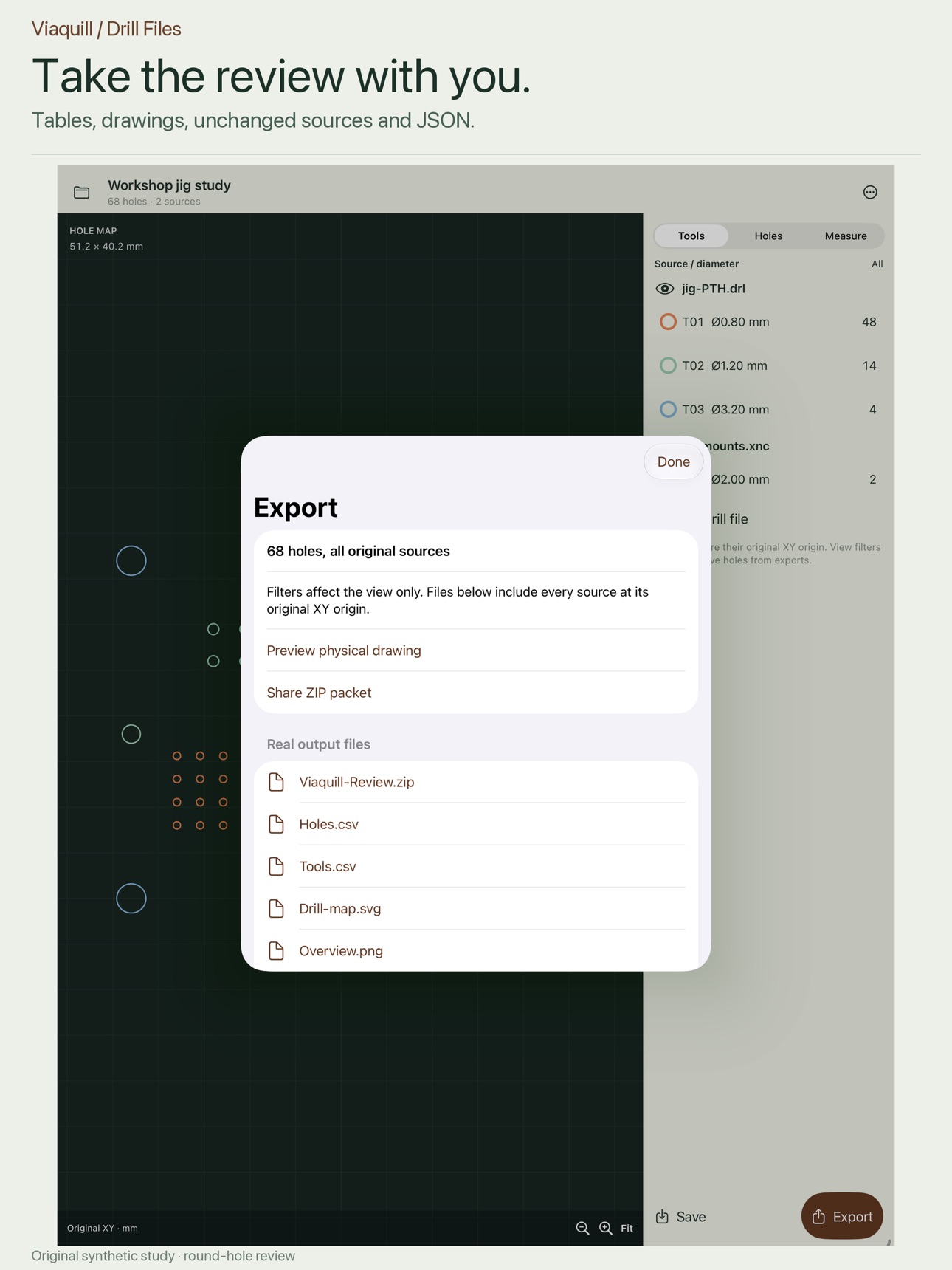952x1270 pixels.
Task: Select the T02 Ø1.20 mm tool label
Action: tap(725, 365)
